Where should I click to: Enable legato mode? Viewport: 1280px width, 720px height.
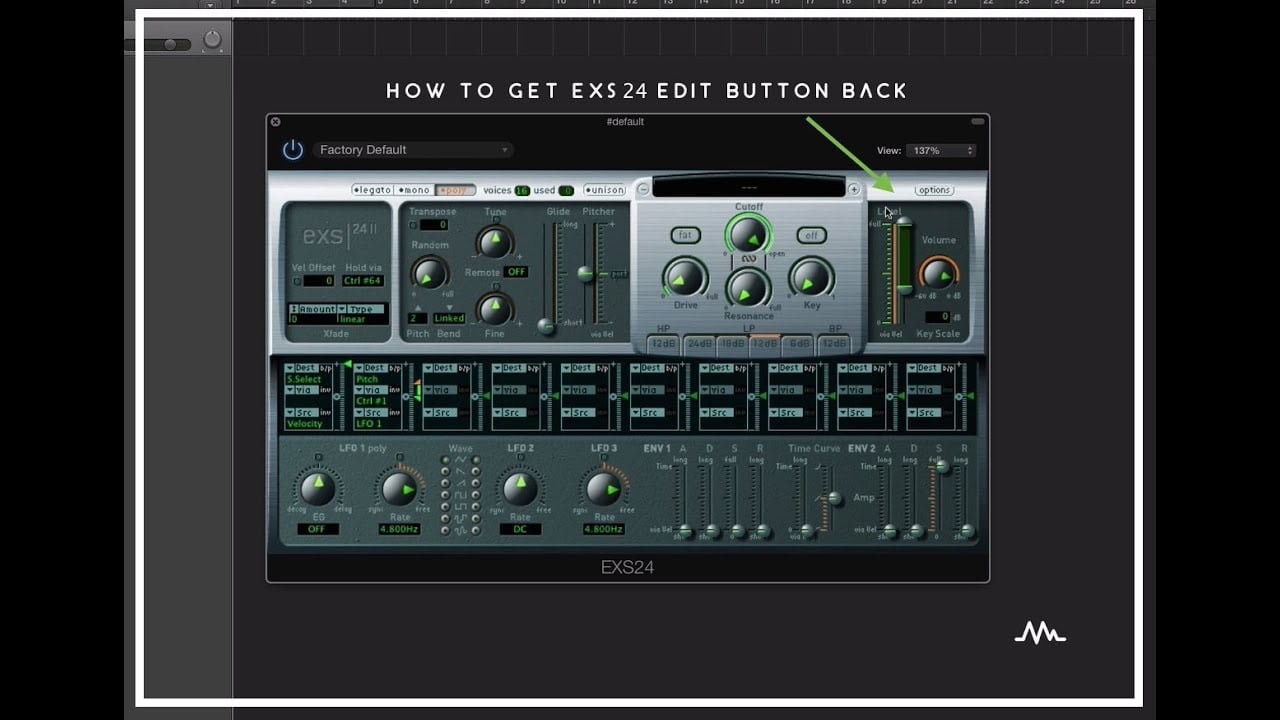click(372, 190)
